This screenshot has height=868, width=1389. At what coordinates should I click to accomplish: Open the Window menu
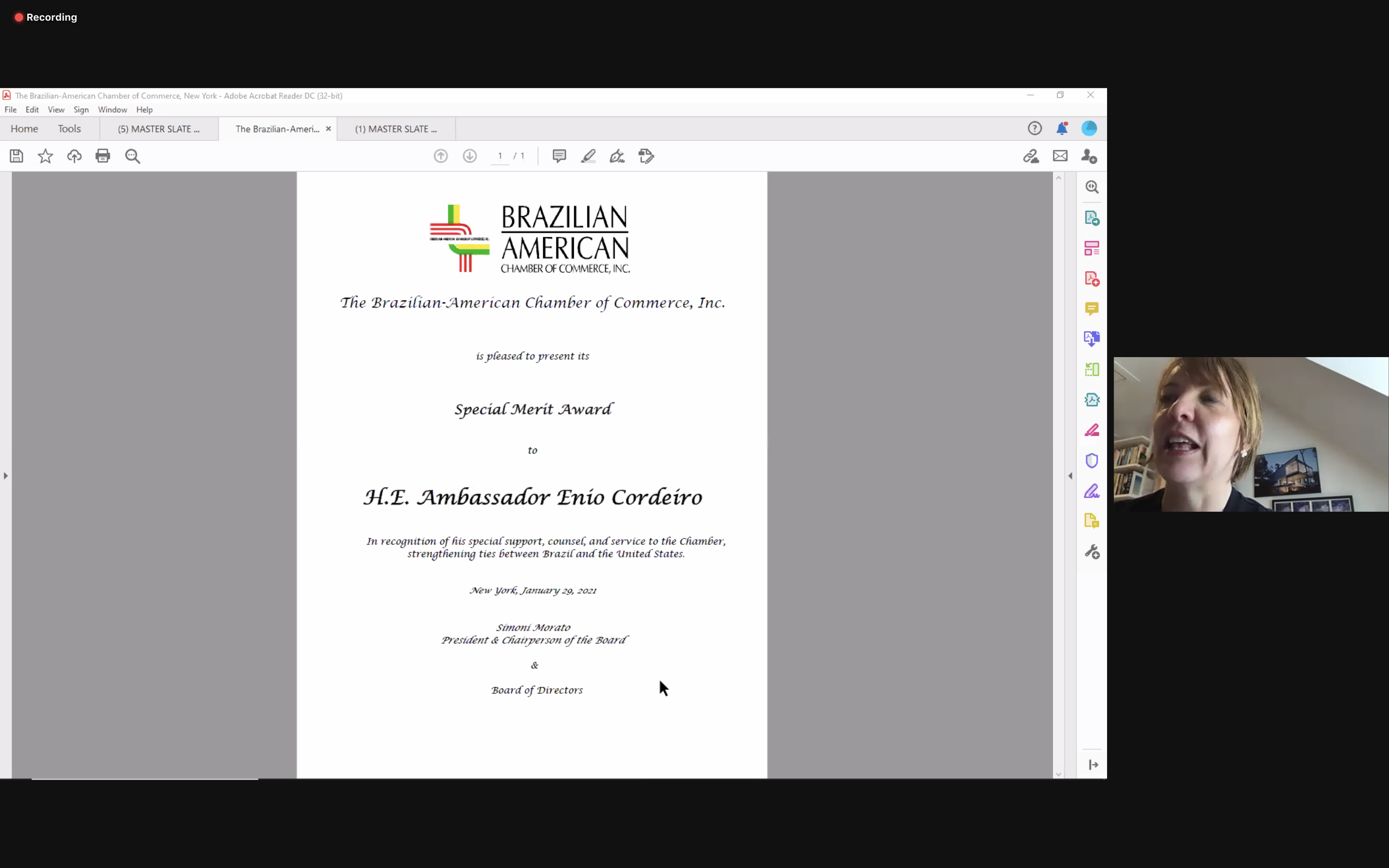point(112,110)
